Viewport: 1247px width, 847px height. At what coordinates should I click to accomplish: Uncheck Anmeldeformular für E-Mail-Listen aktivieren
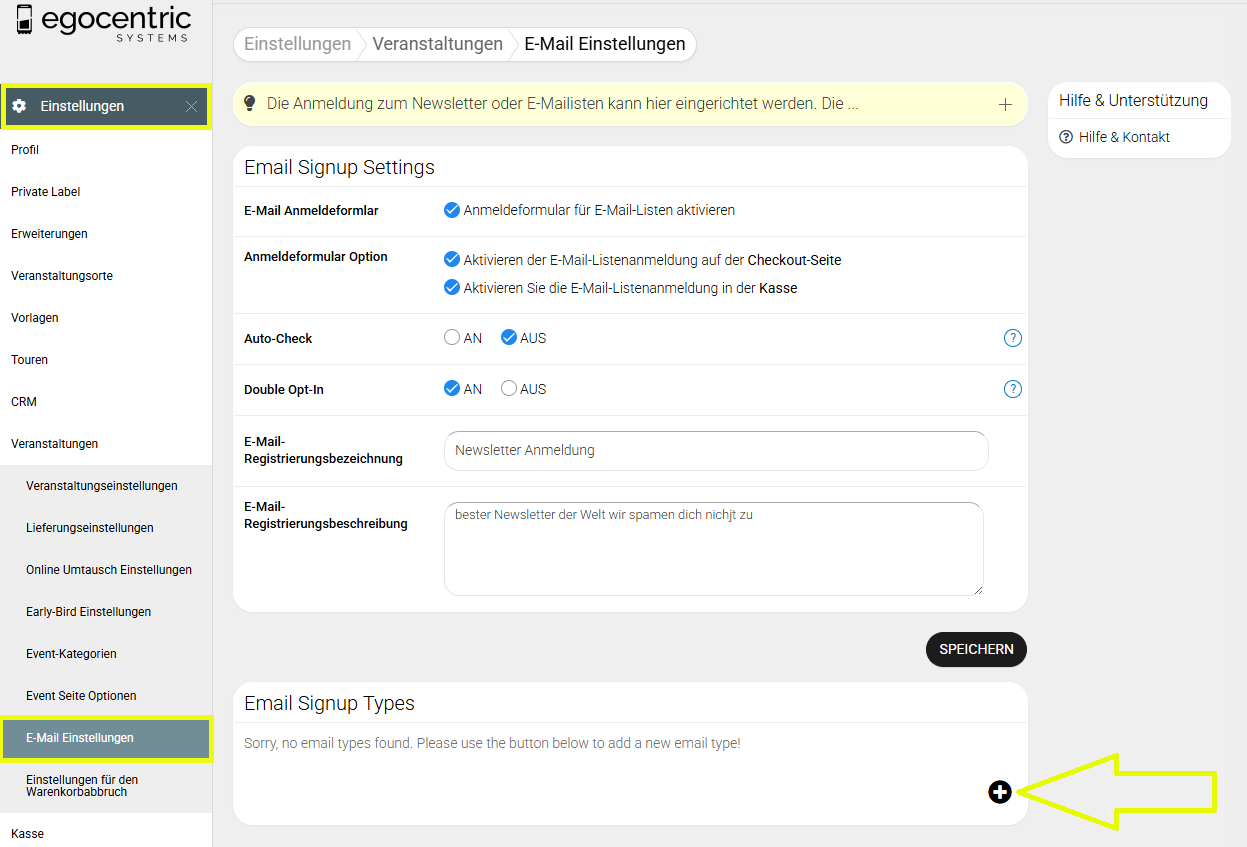click(x=452, y=210)
